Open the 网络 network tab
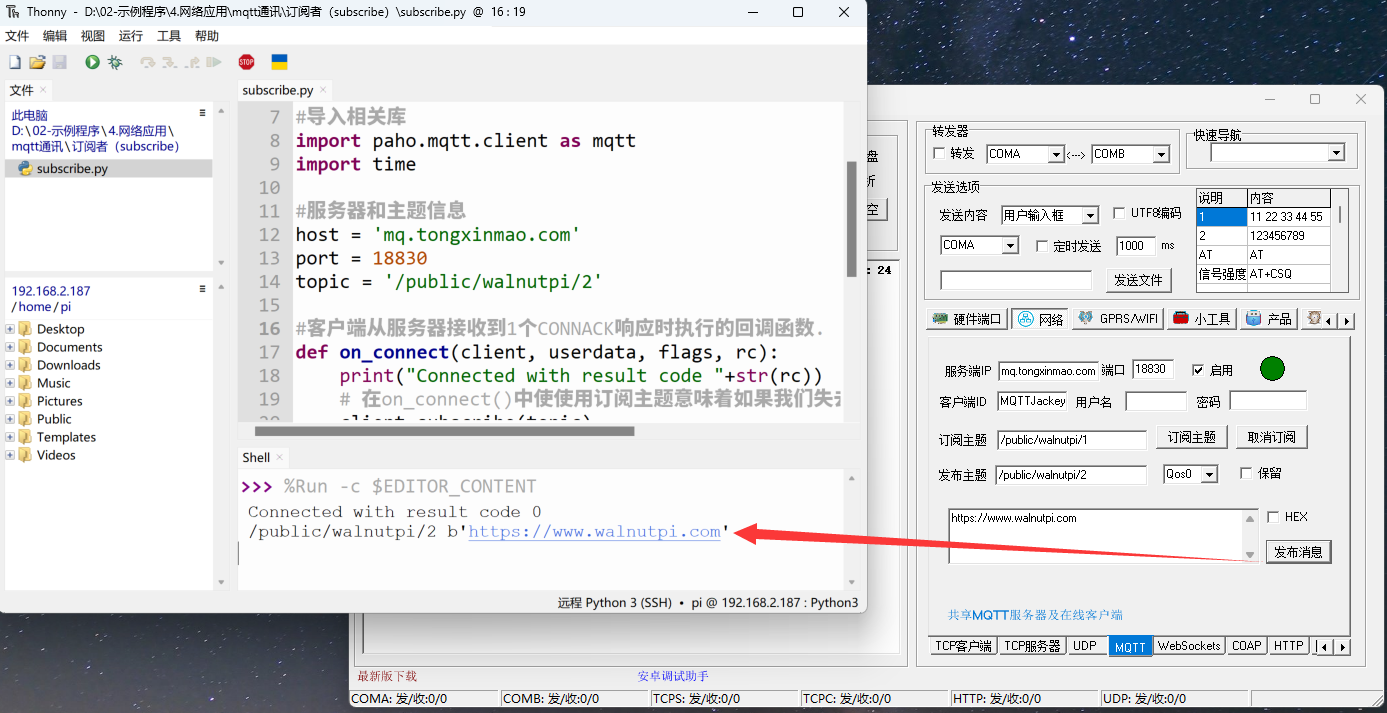The height and width of the screenshot is (713, 1387). click(x=1041, y=319)
